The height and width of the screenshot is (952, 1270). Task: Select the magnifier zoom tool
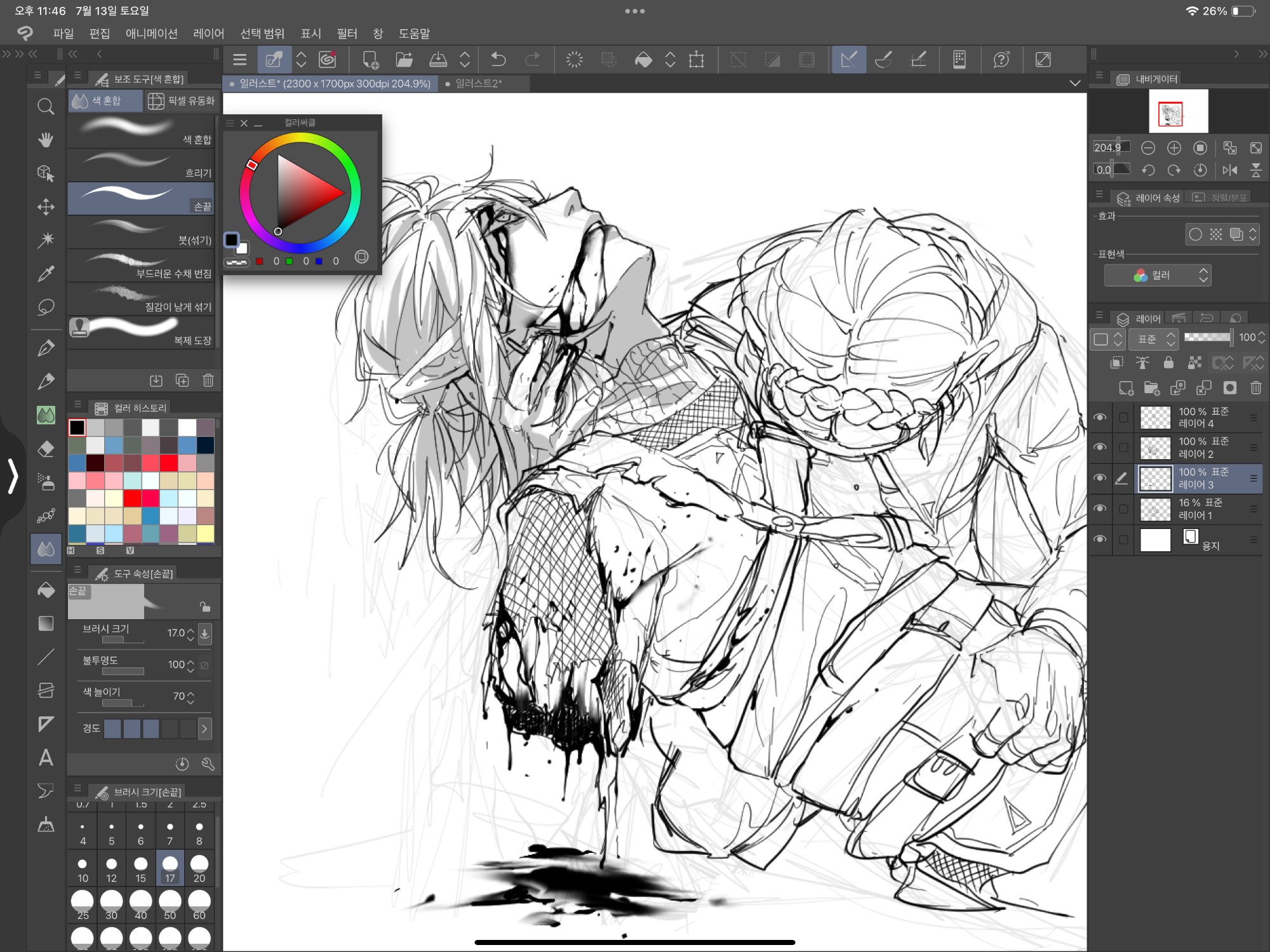coord(46,106)
